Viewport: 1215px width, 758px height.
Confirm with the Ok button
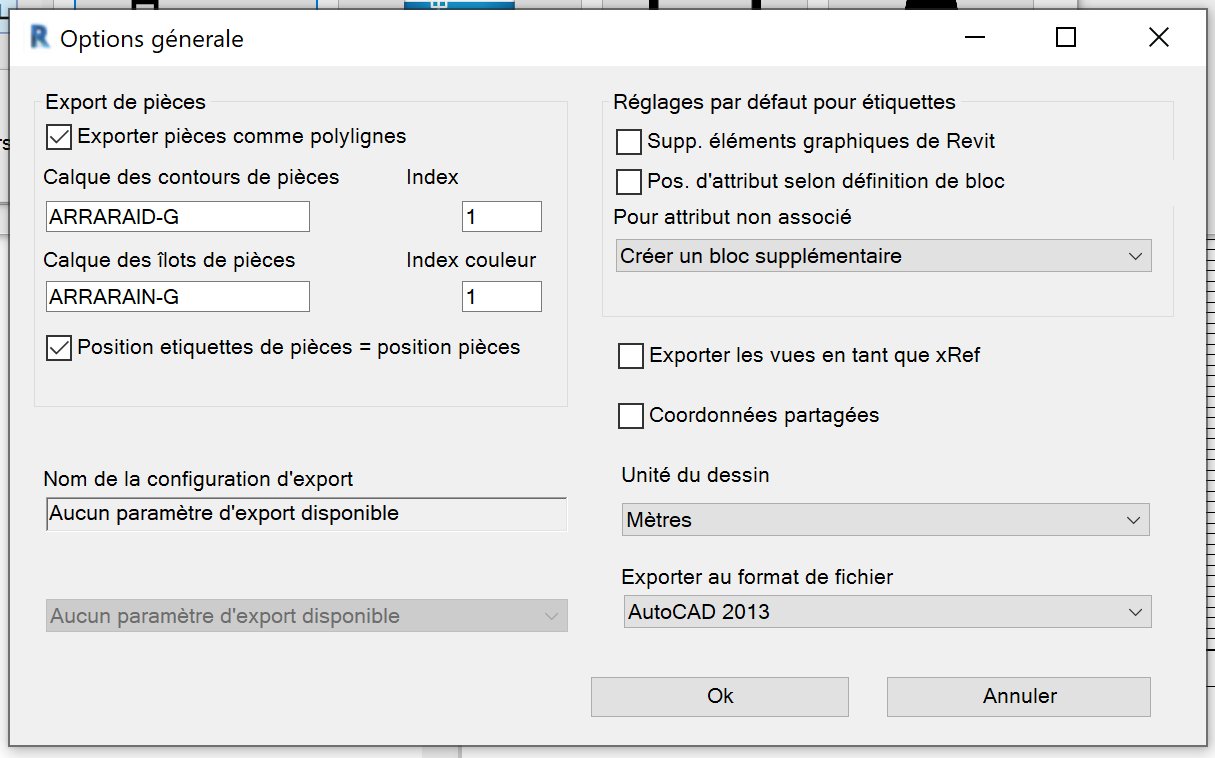tap(720, 697)
